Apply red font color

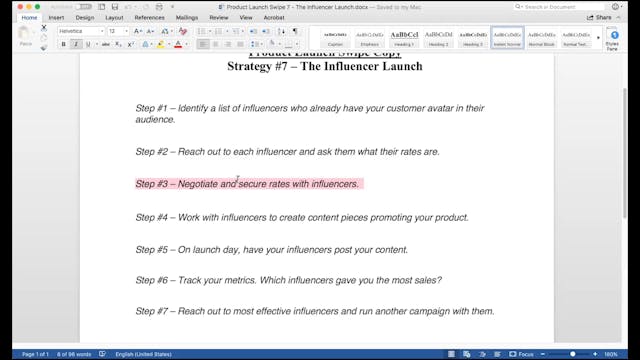click(x=178, y=44)
